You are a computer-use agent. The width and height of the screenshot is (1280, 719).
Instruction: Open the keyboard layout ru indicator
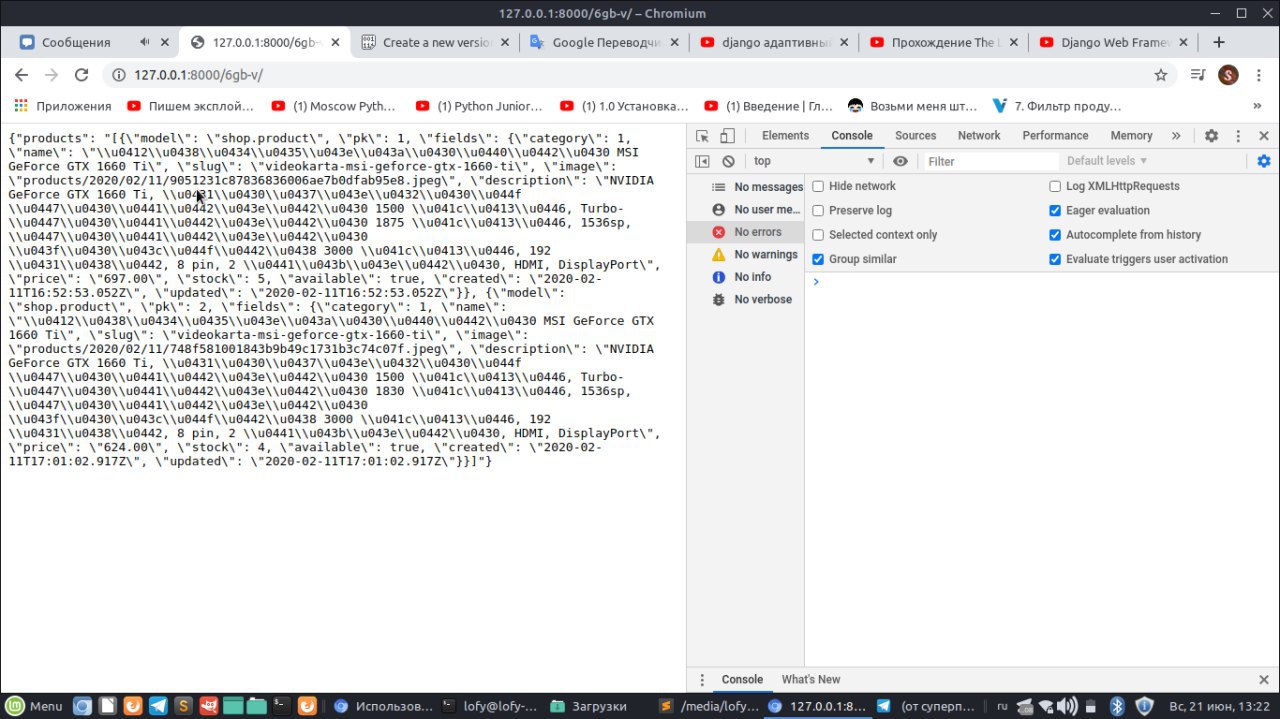point(1003,706)
